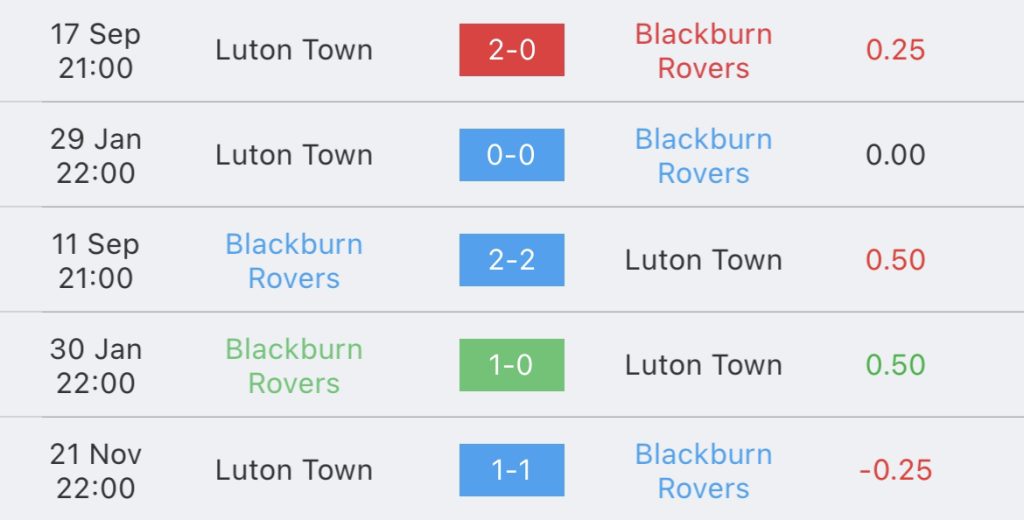Click the green 0.50 handicap value
Image resolution: width=1024 pixels, height=520 pixels.
click(895, 365)
